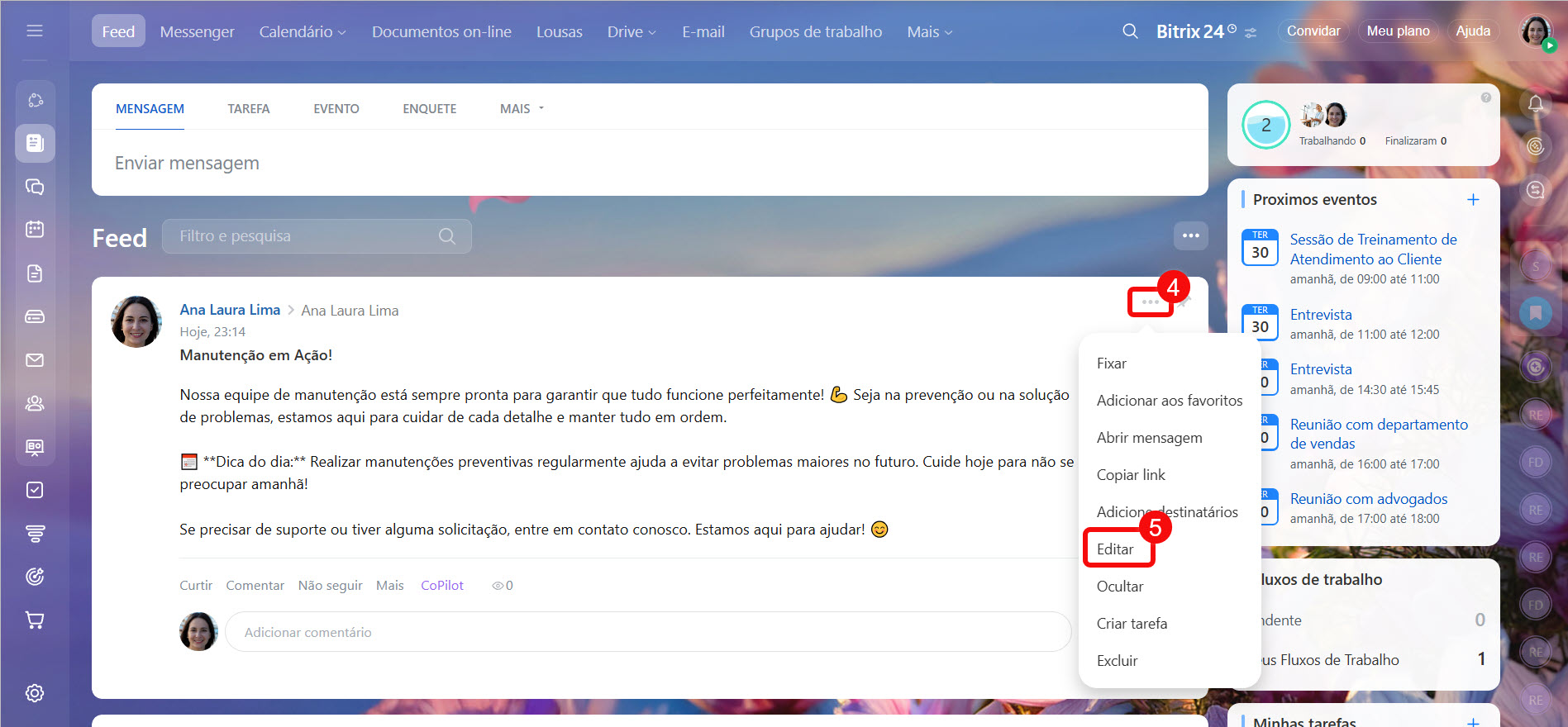
Task: Open Sessão de Treinamento de Atendimento event
Action: click(1373, 249)
